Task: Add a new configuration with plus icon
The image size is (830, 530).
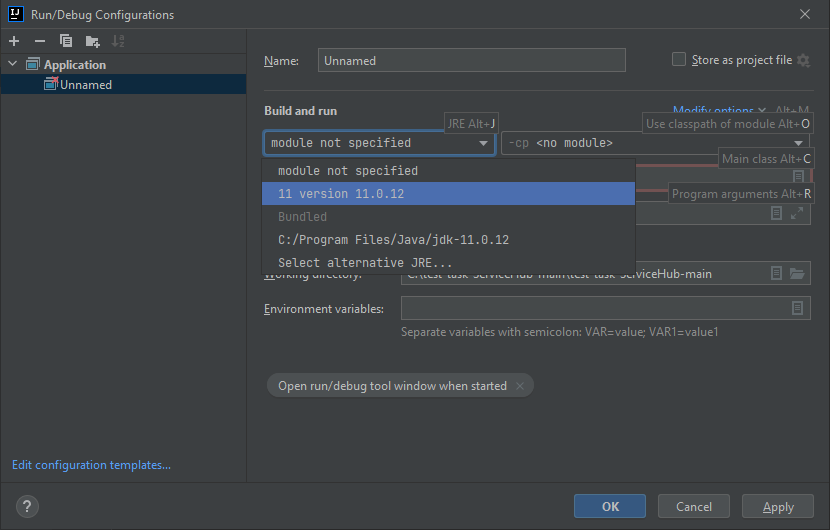Action: pos(14,41)
